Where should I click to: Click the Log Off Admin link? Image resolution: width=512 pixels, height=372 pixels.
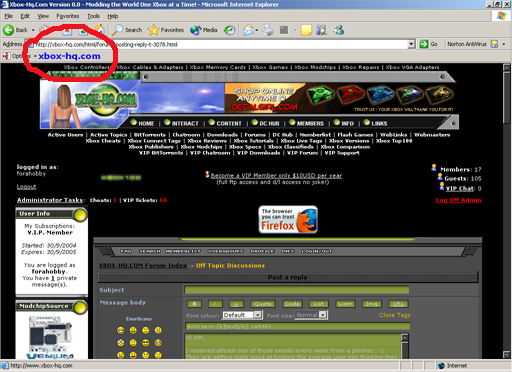(458, 200)
